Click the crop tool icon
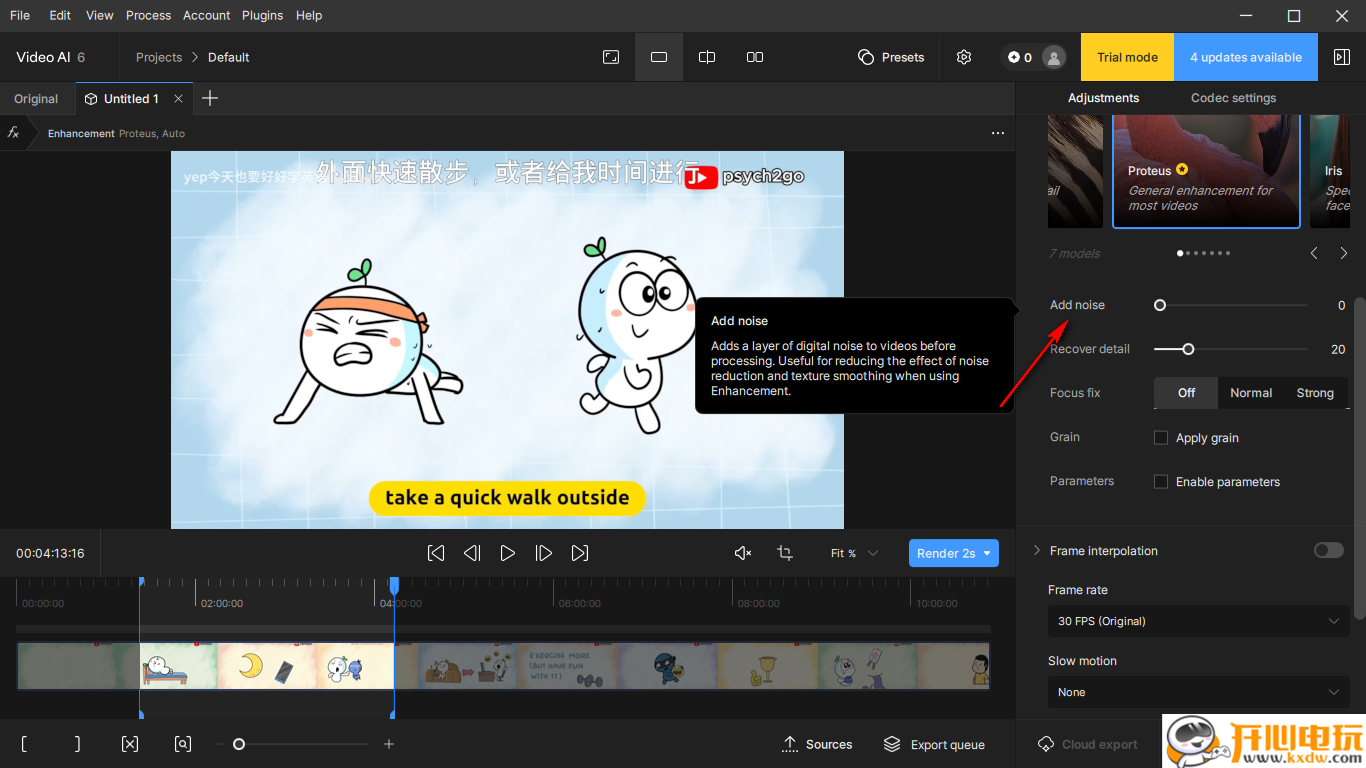The image size is (1366, 768). pos(785,553)
